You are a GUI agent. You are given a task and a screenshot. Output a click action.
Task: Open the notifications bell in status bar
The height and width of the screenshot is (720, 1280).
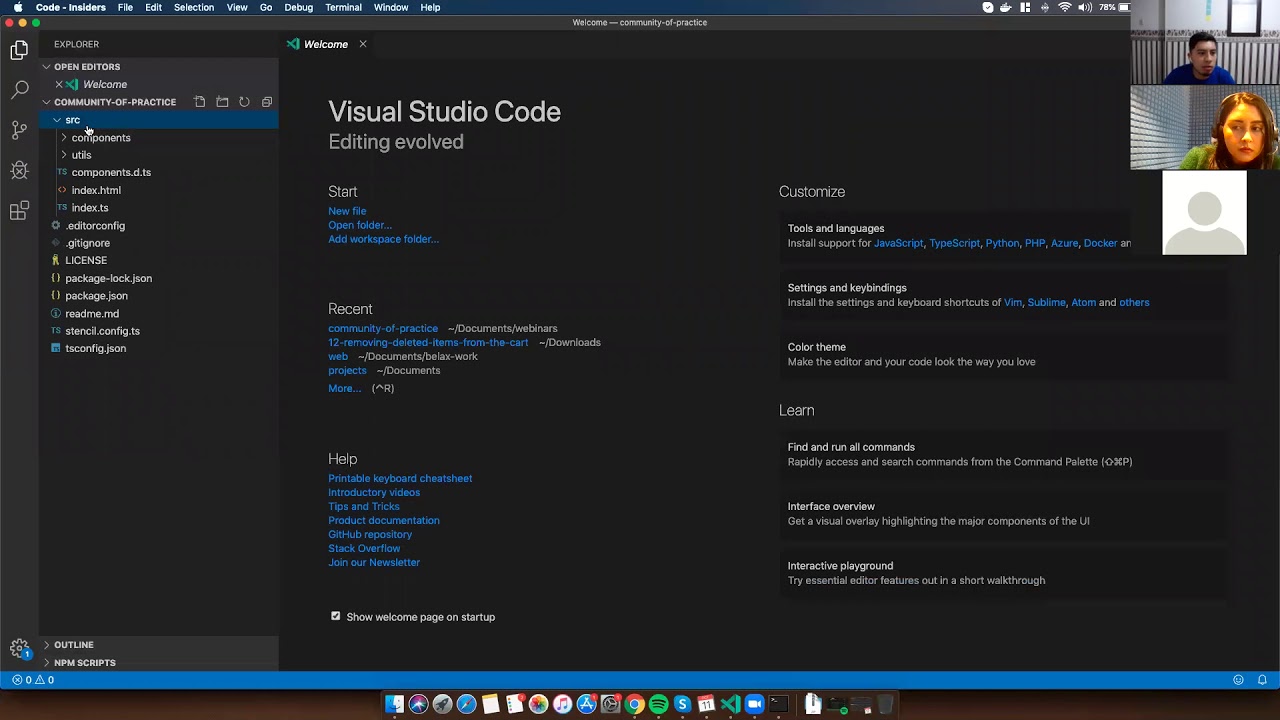pyautogui.click(x=1262, y=680)
